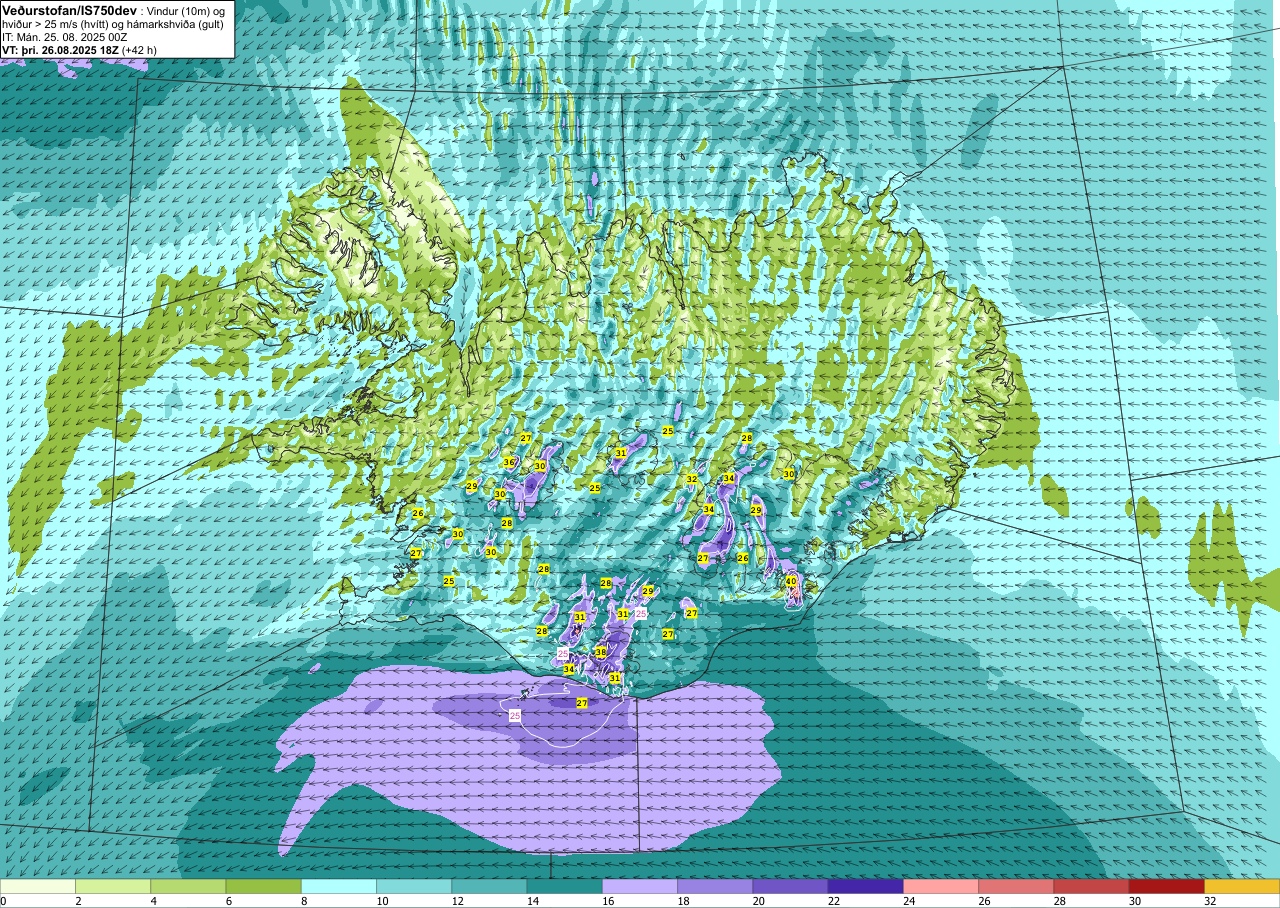Screen dimensions: 1280x908
Task: Click the legend scale number 0
Action: [x=4, y=901]
